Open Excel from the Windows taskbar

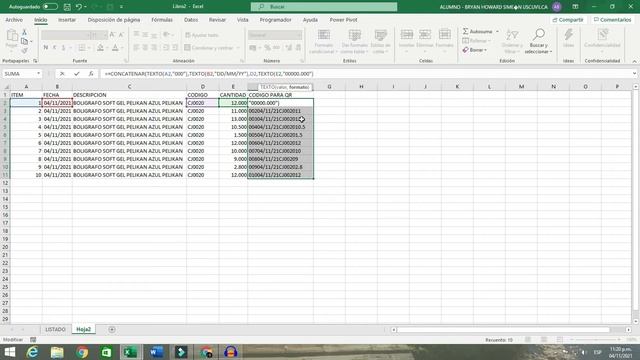pos(131,352)
